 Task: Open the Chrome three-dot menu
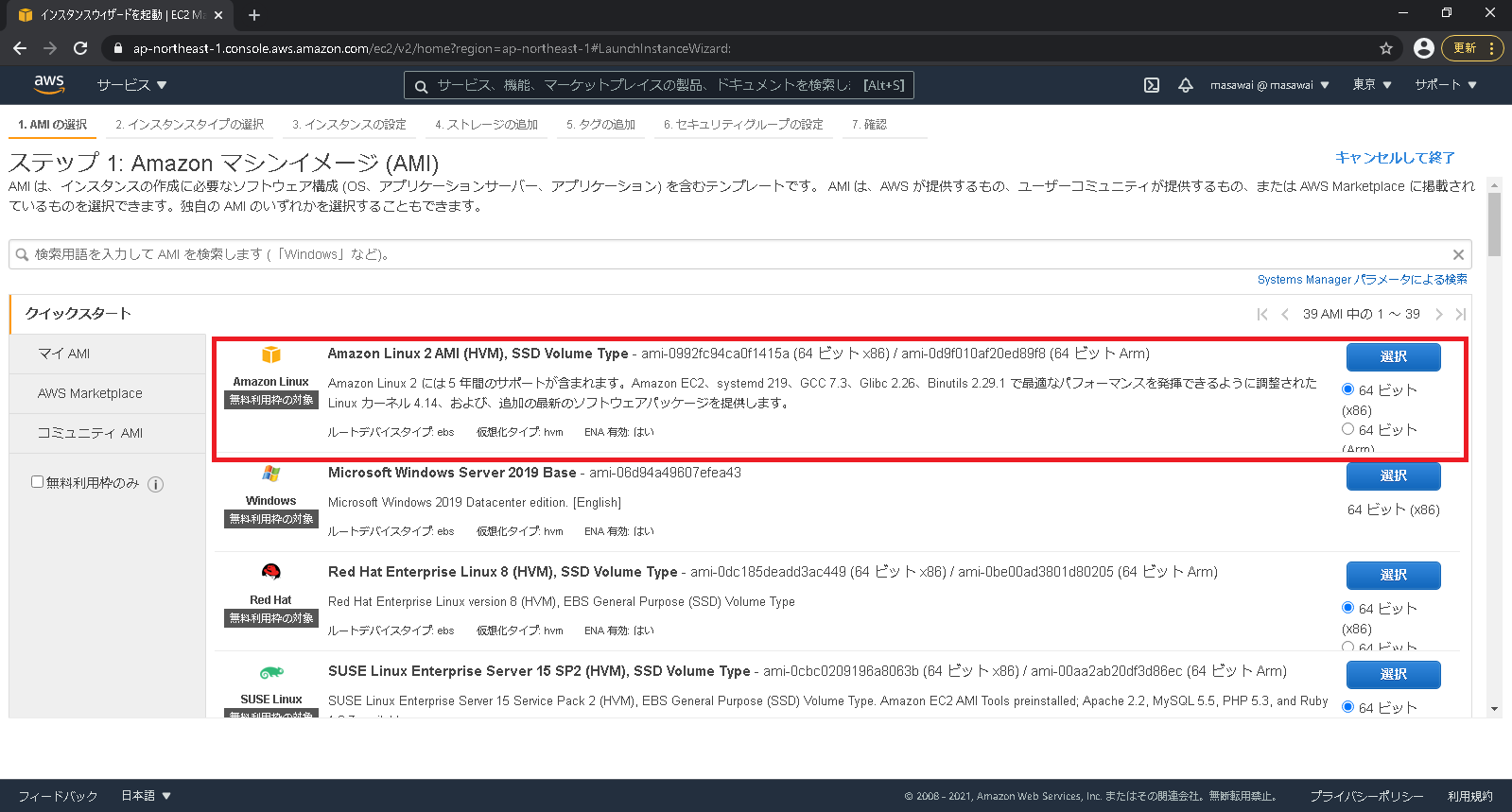[x=1491, y=48]
